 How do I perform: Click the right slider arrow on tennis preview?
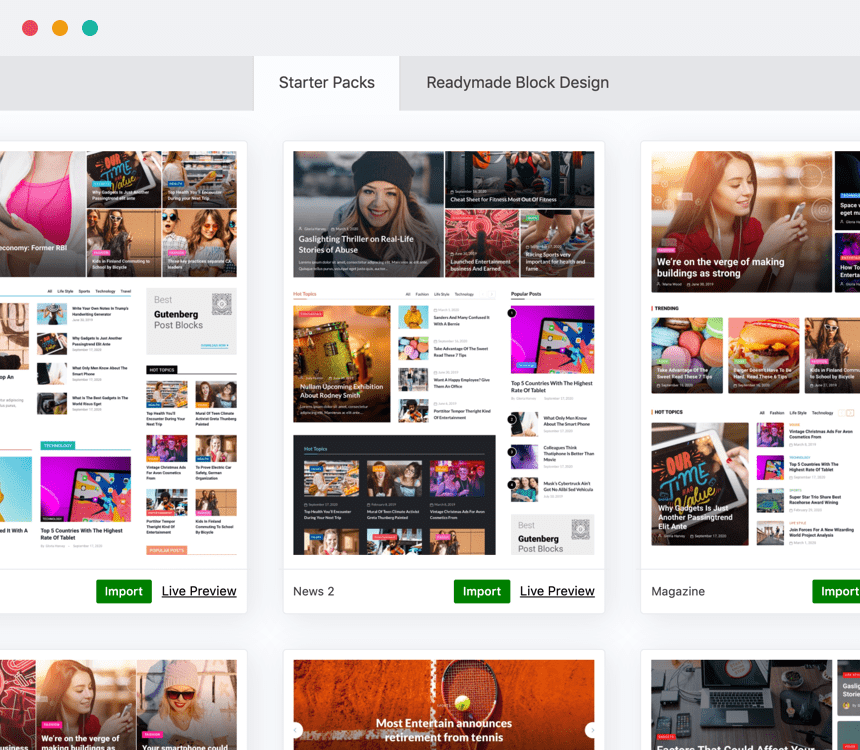click(591, 730)
